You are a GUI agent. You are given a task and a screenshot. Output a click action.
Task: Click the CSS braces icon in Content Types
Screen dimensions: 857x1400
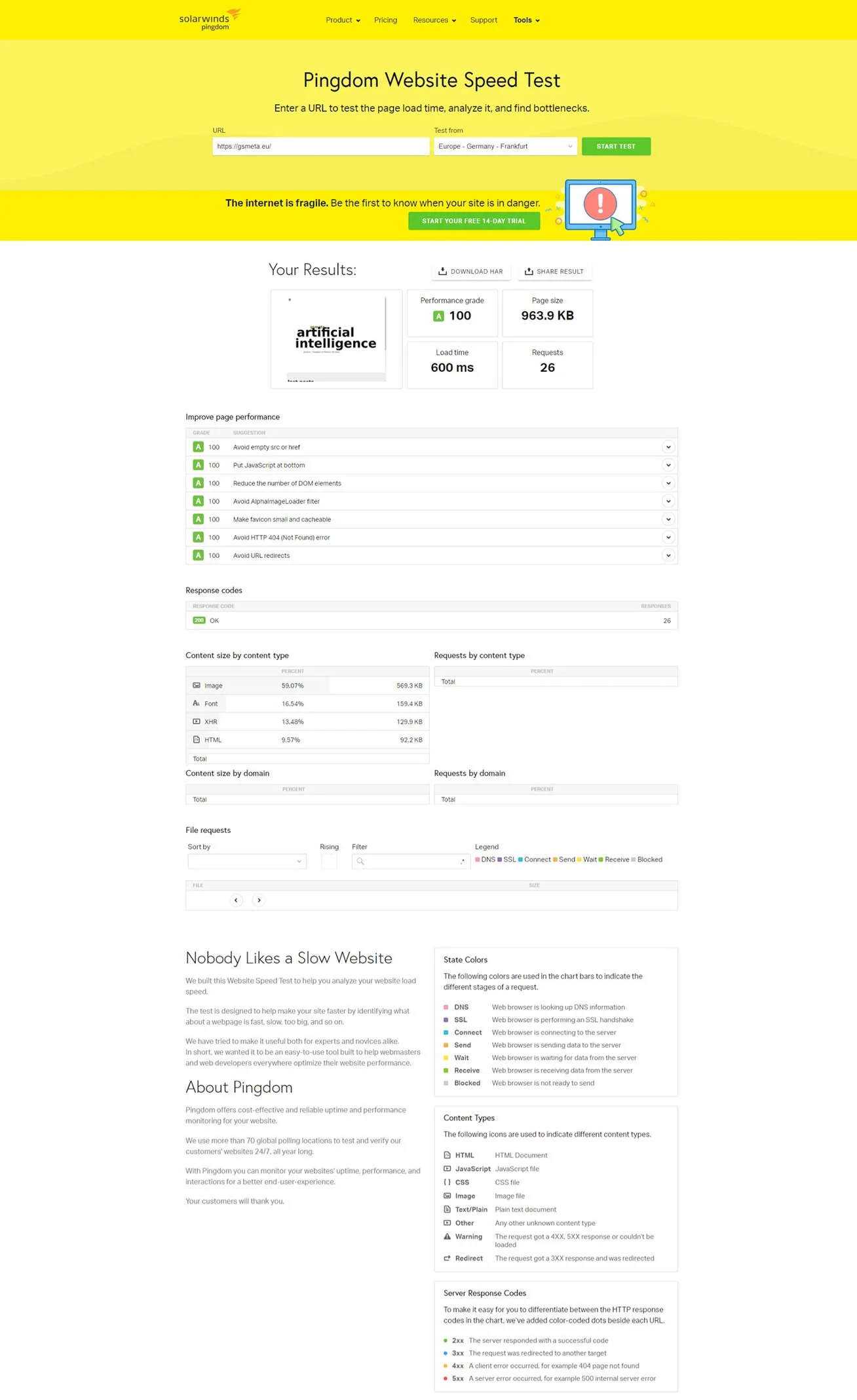click(x=448, y=1182)
